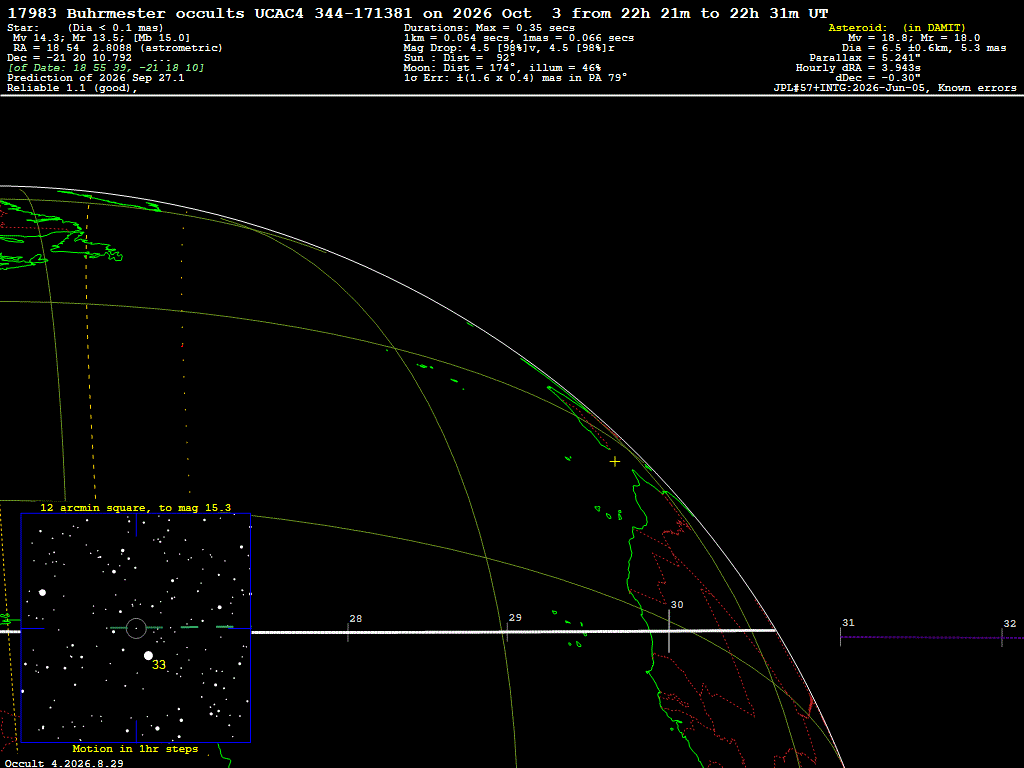Click the Mag Drop information line
This screenshot has height=768, width=1024.
click(509, 48)
